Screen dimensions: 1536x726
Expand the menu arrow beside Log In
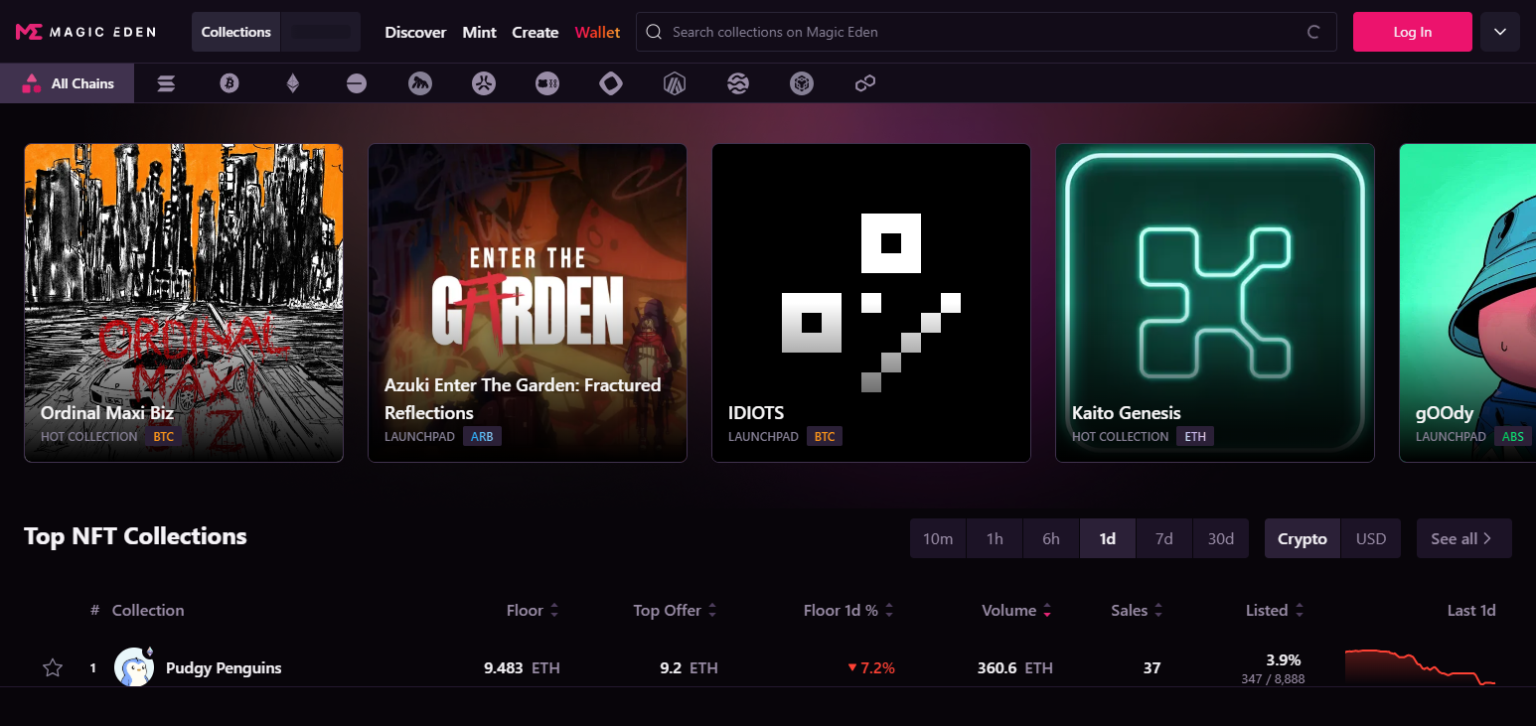pos(1500,32)
